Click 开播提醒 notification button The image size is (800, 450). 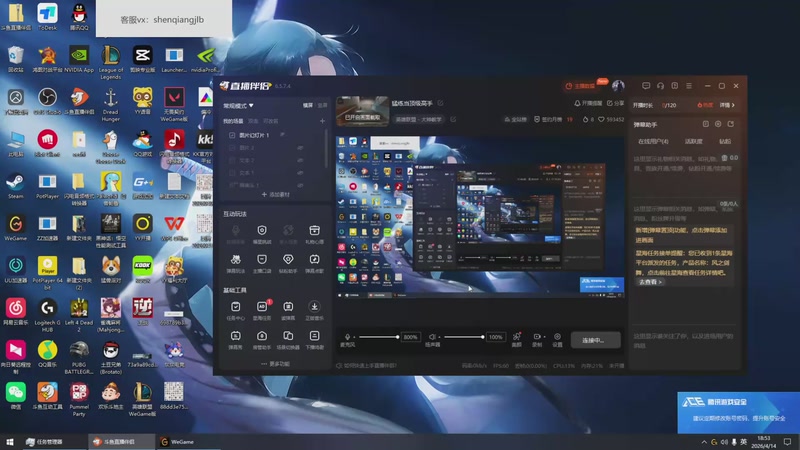(x=588, y=103)
